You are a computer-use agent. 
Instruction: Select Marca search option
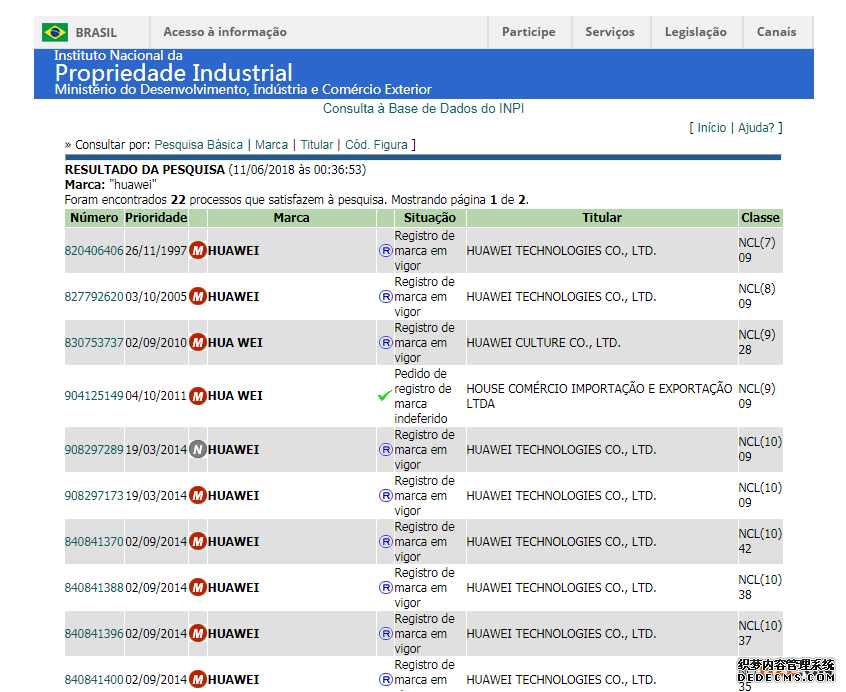271,145
